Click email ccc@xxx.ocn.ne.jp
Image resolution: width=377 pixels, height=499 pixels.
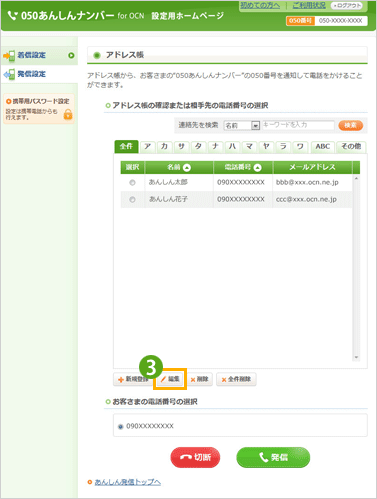(x=306, y=199)
